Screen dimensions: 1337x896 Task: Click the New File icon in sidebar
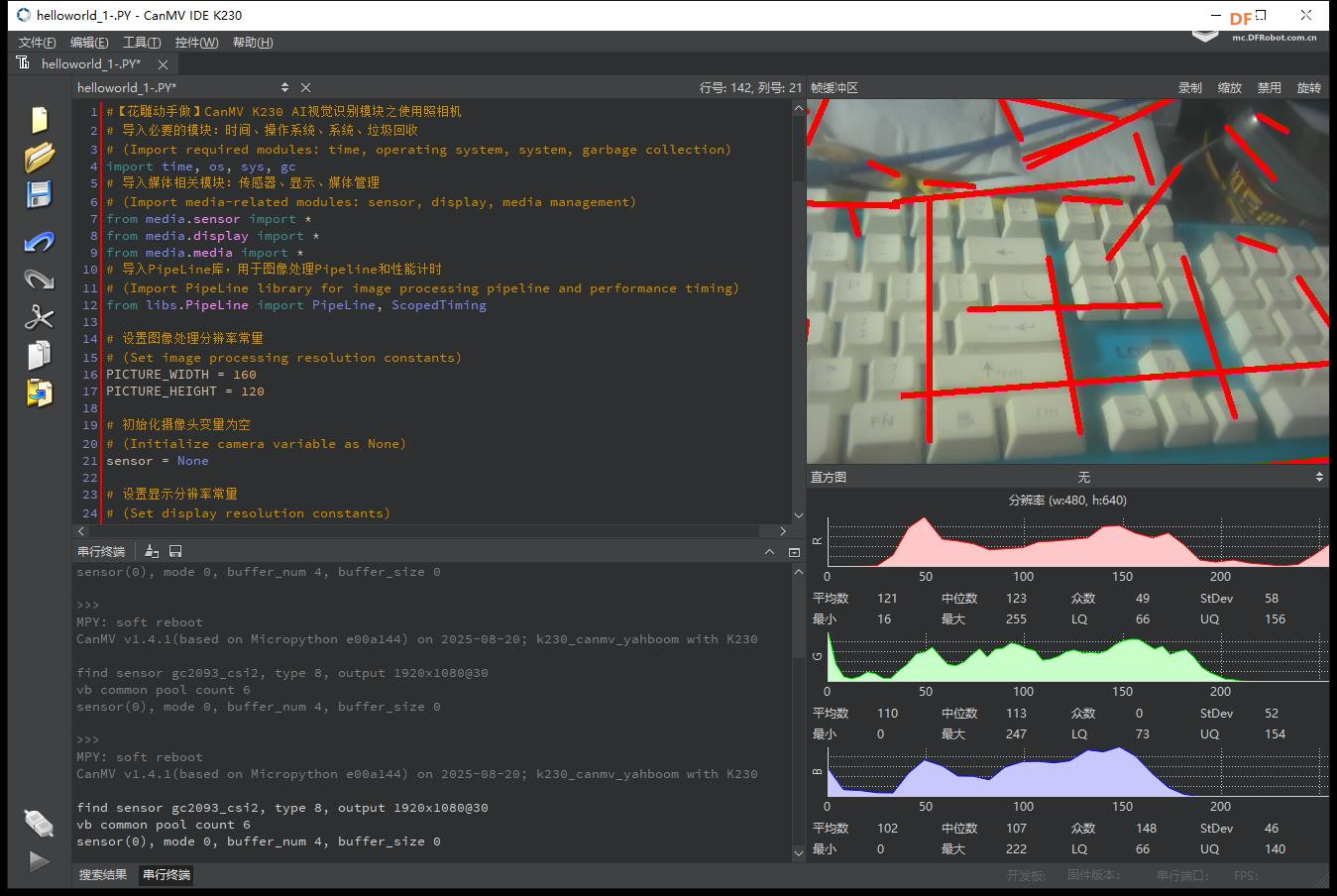(39, 119)
